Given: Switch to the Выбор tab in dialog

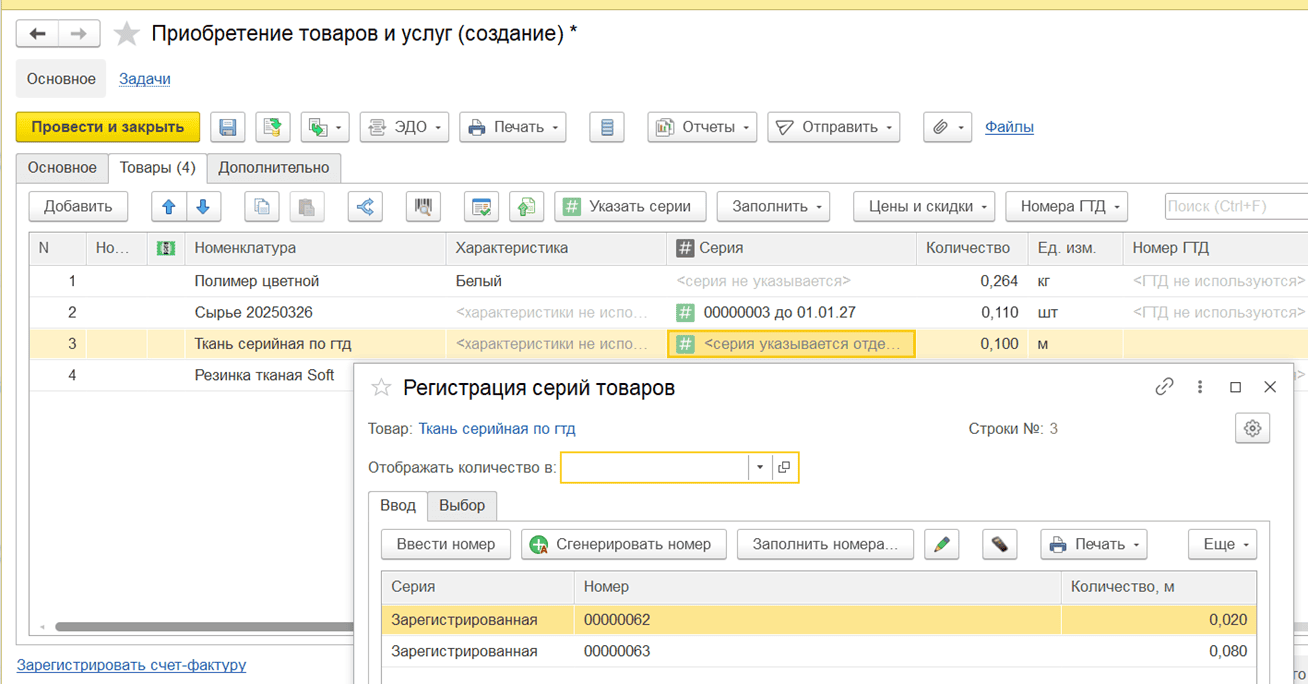Looking at the screenshot, I should [462, 505].
